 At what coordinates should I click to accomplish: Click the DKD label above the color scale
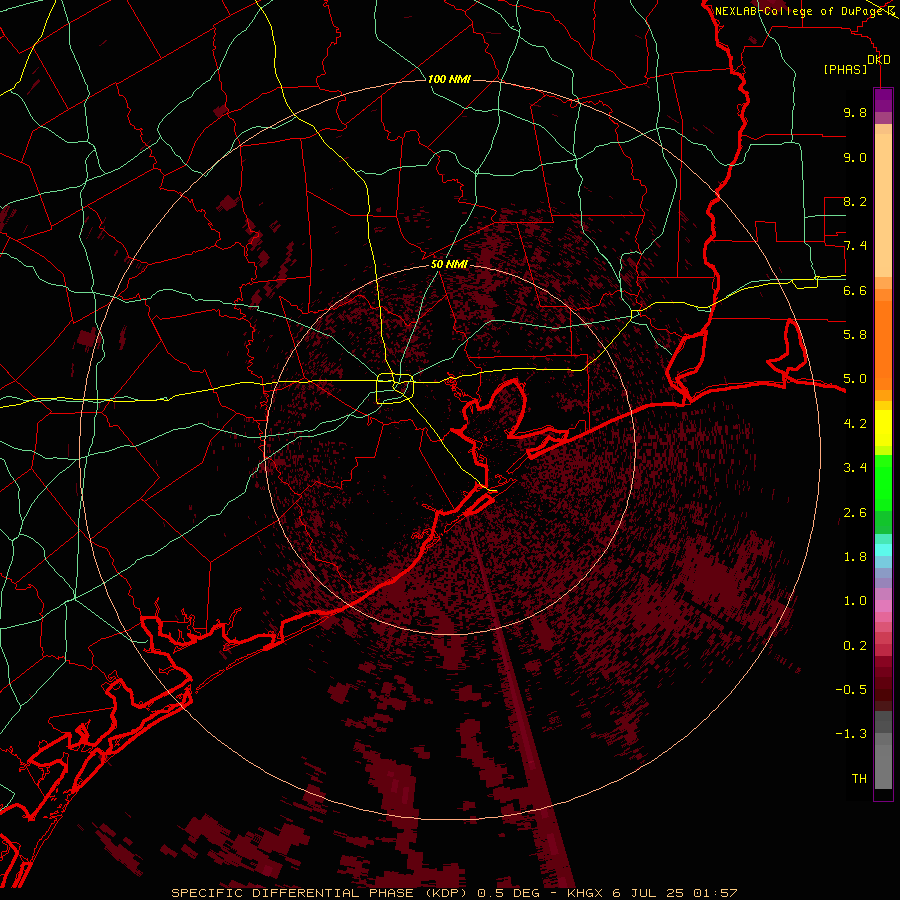[879, 60]
